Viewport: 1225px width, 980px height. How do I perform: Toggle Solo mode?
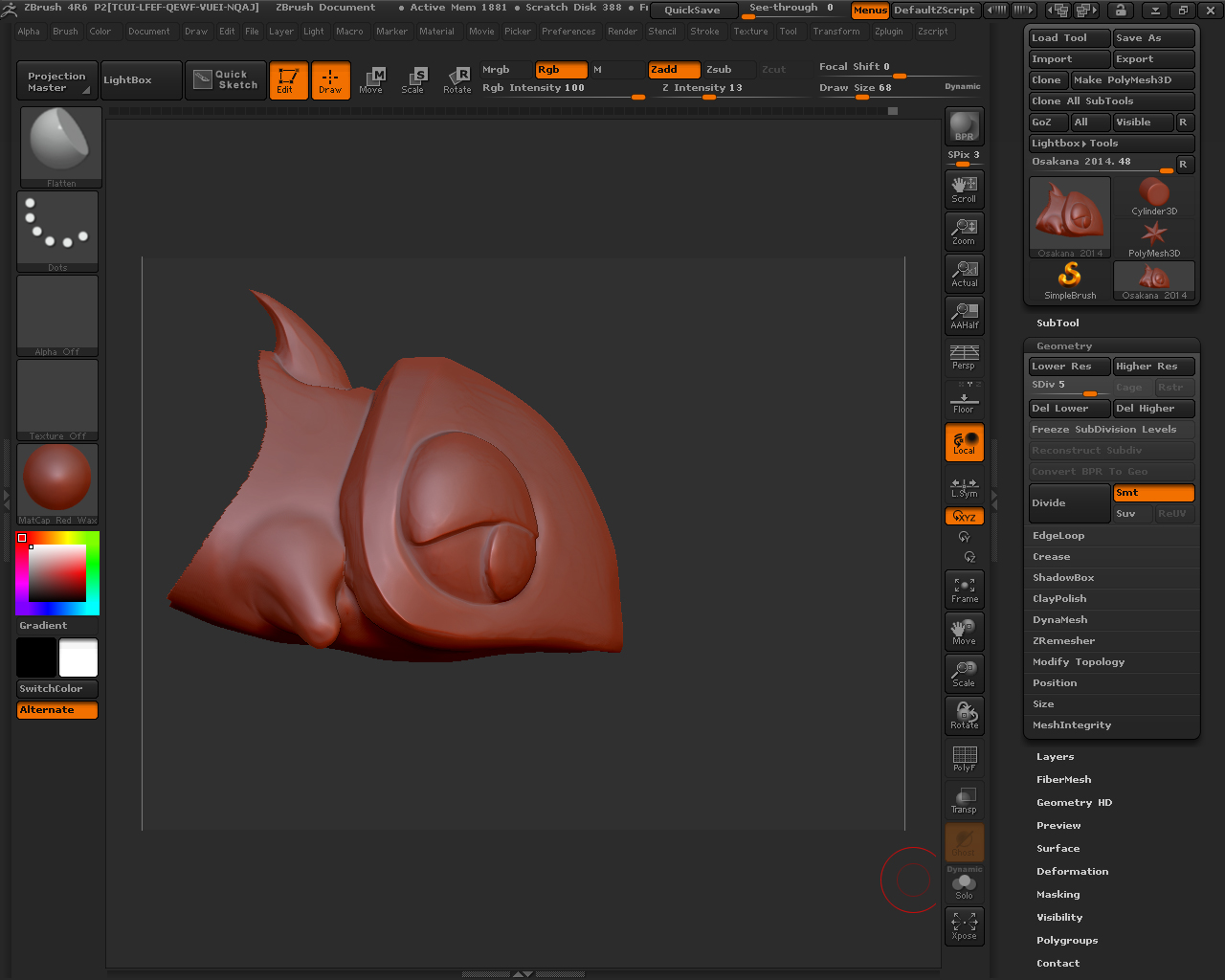(x=964, y=884)
